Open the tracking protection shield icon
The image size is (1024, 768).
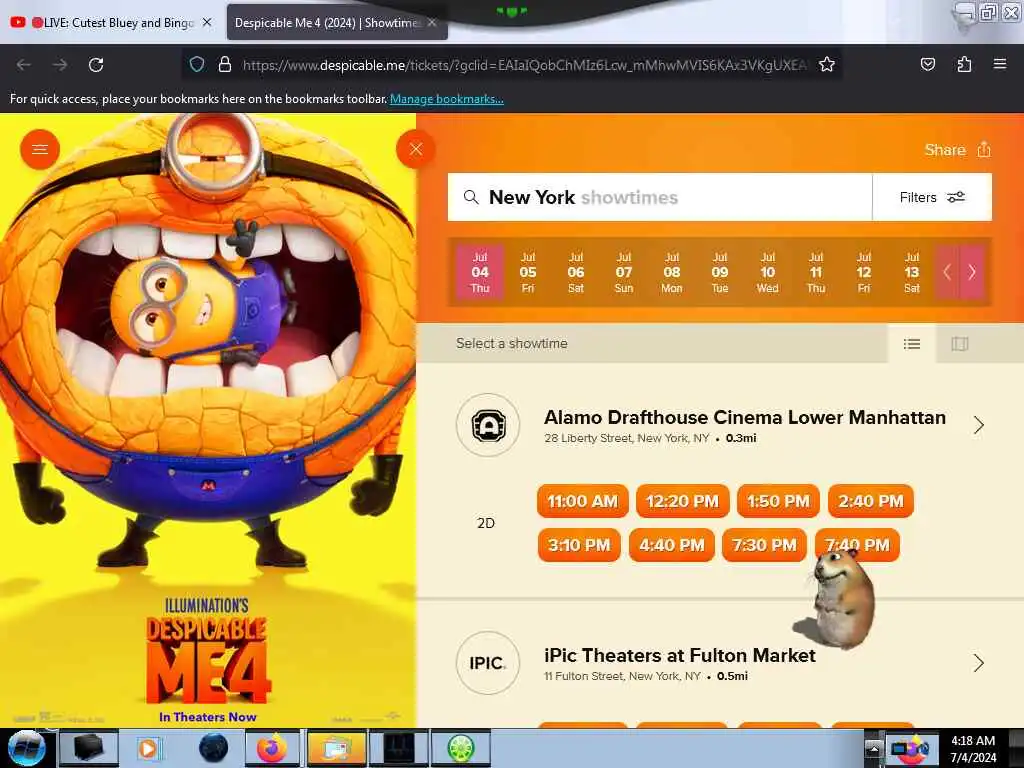197,64
